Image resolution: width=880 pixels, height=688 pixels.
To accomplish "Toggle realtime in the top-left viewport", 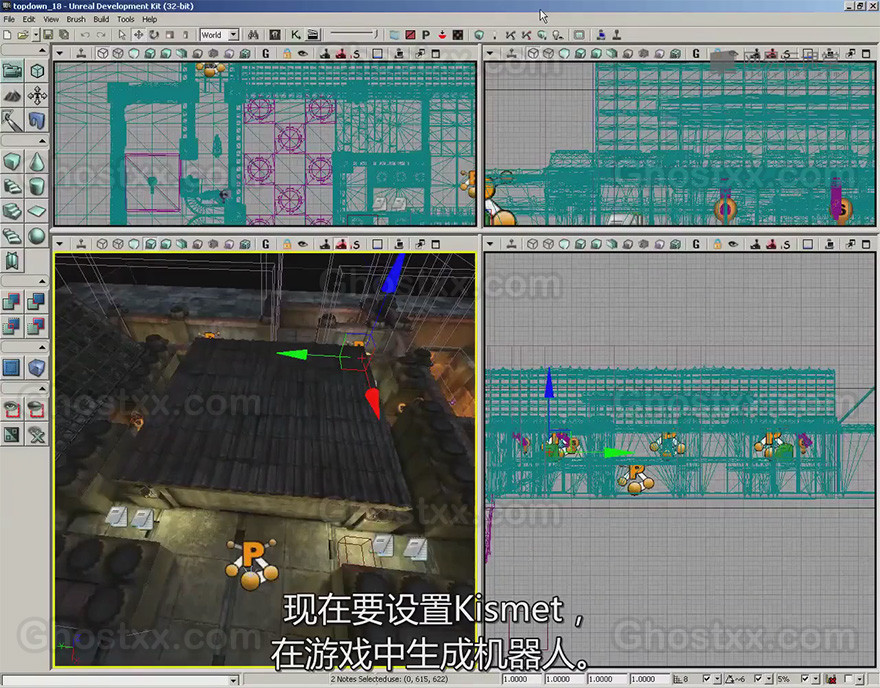I will point(81,53).
